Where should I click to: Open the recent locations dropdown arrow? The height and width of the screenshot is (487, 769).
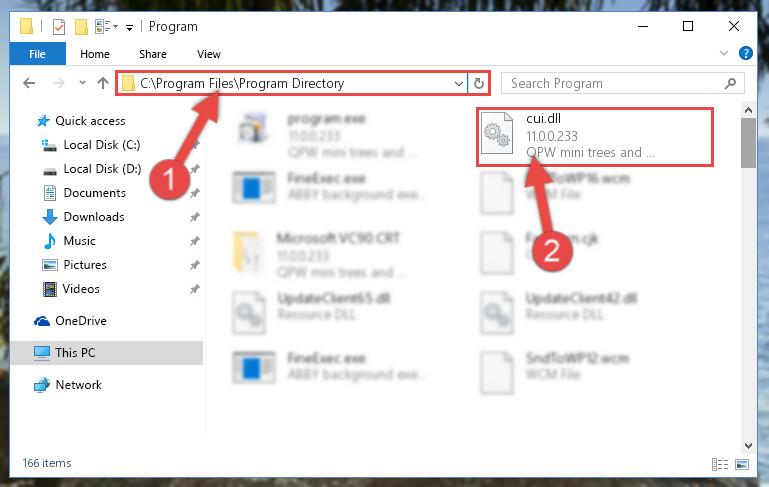coord(82,83)
